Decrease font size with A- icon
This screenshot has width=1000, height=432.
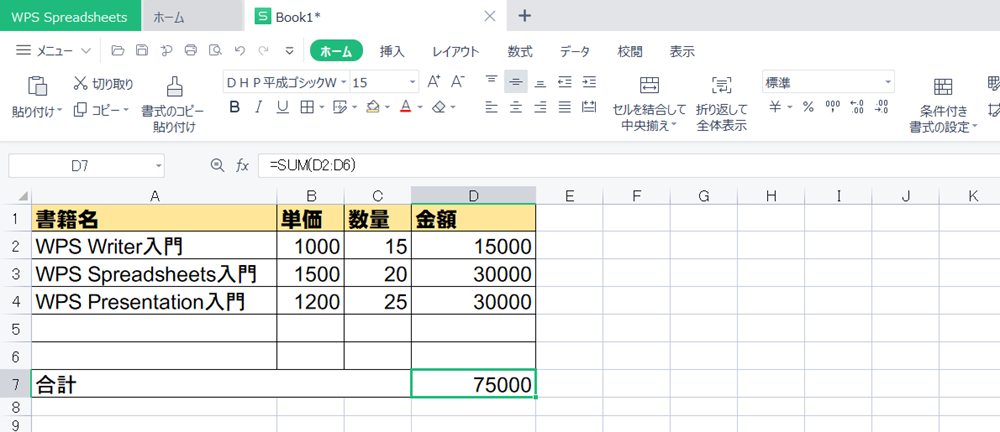[x=458, y=82]
